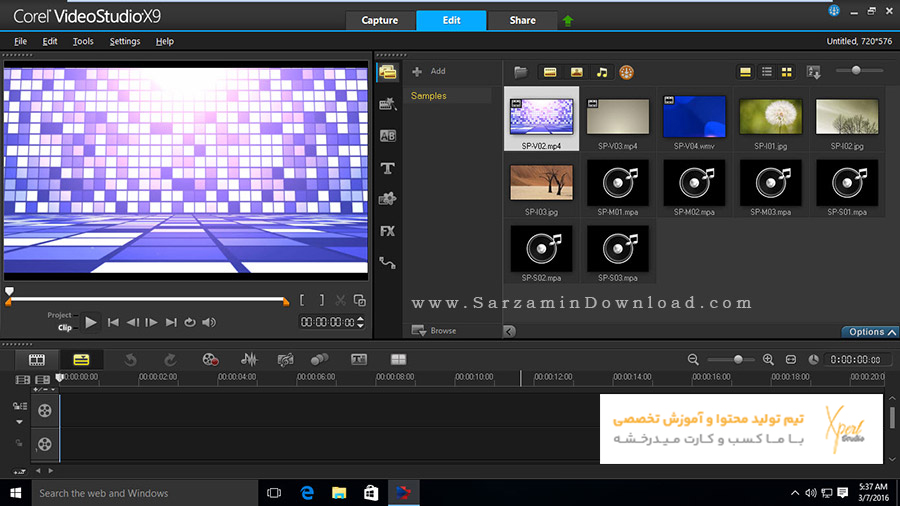Open Edge browser from the taskbar
Image resolution: width=900 pixels, height=506 pixels.
pos(307,493)
